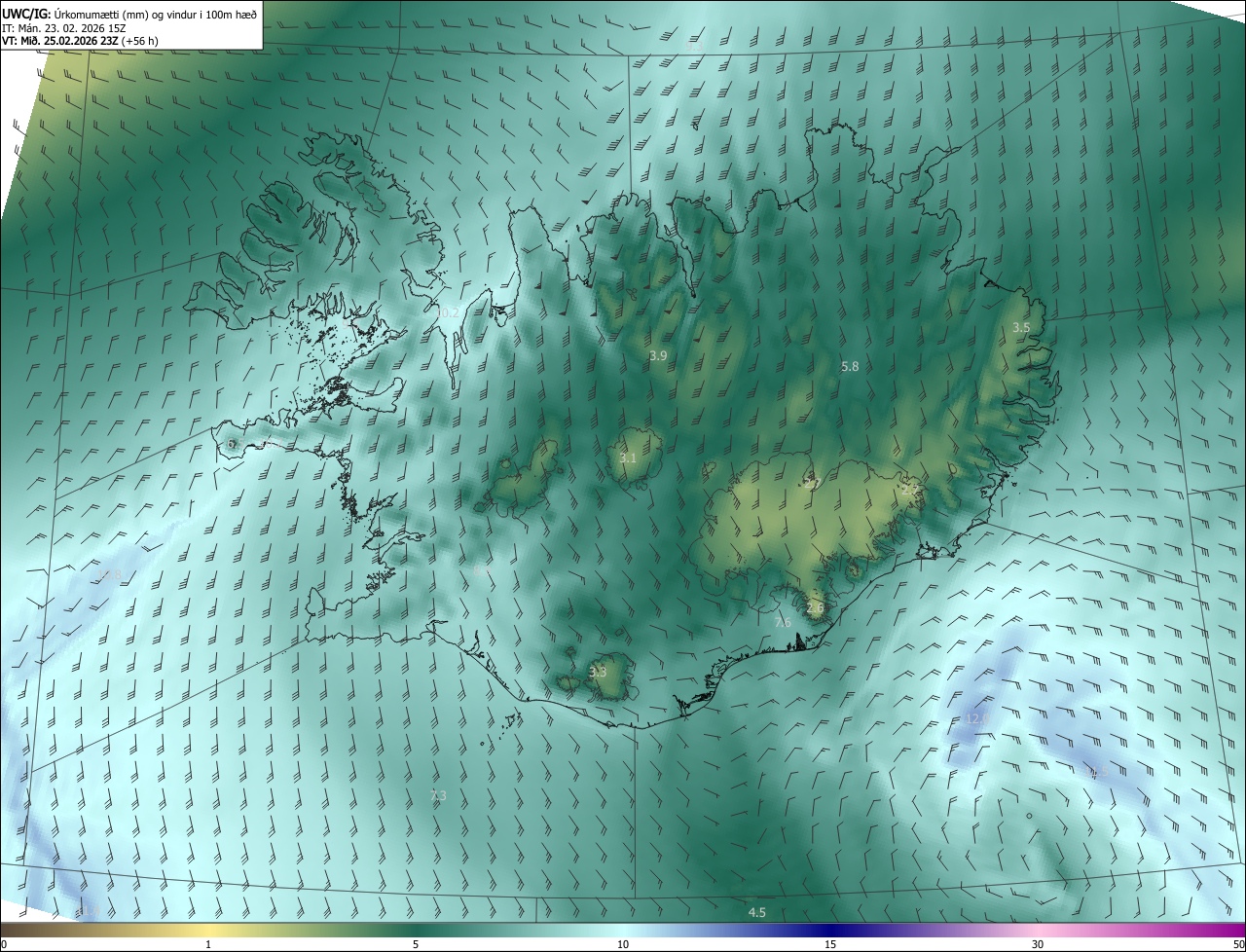The width and height of the screenshot is (1246, 952).
Task: Select the 3.9 value label on the map
Action: 658,356
